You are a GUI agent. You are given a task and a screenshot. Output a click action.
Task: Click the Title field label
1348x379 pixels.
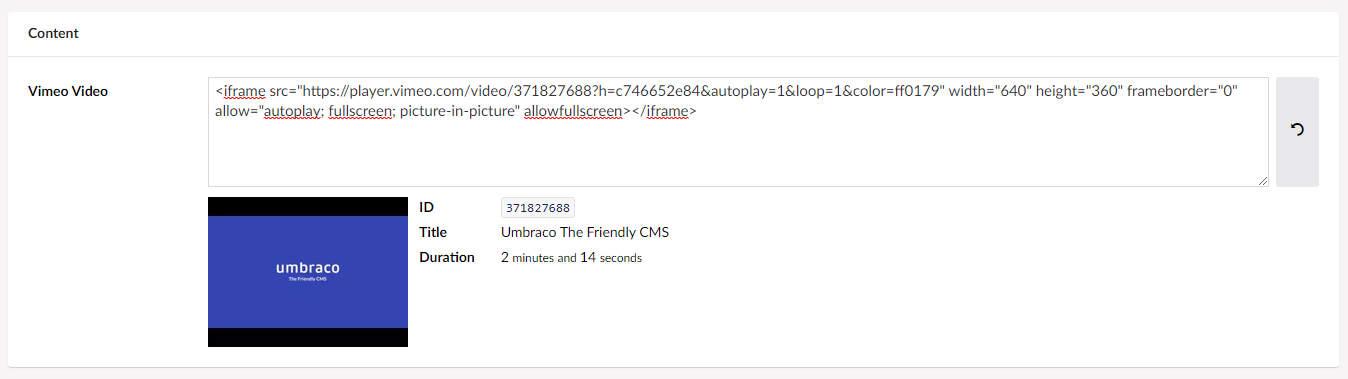coord(432,232)
